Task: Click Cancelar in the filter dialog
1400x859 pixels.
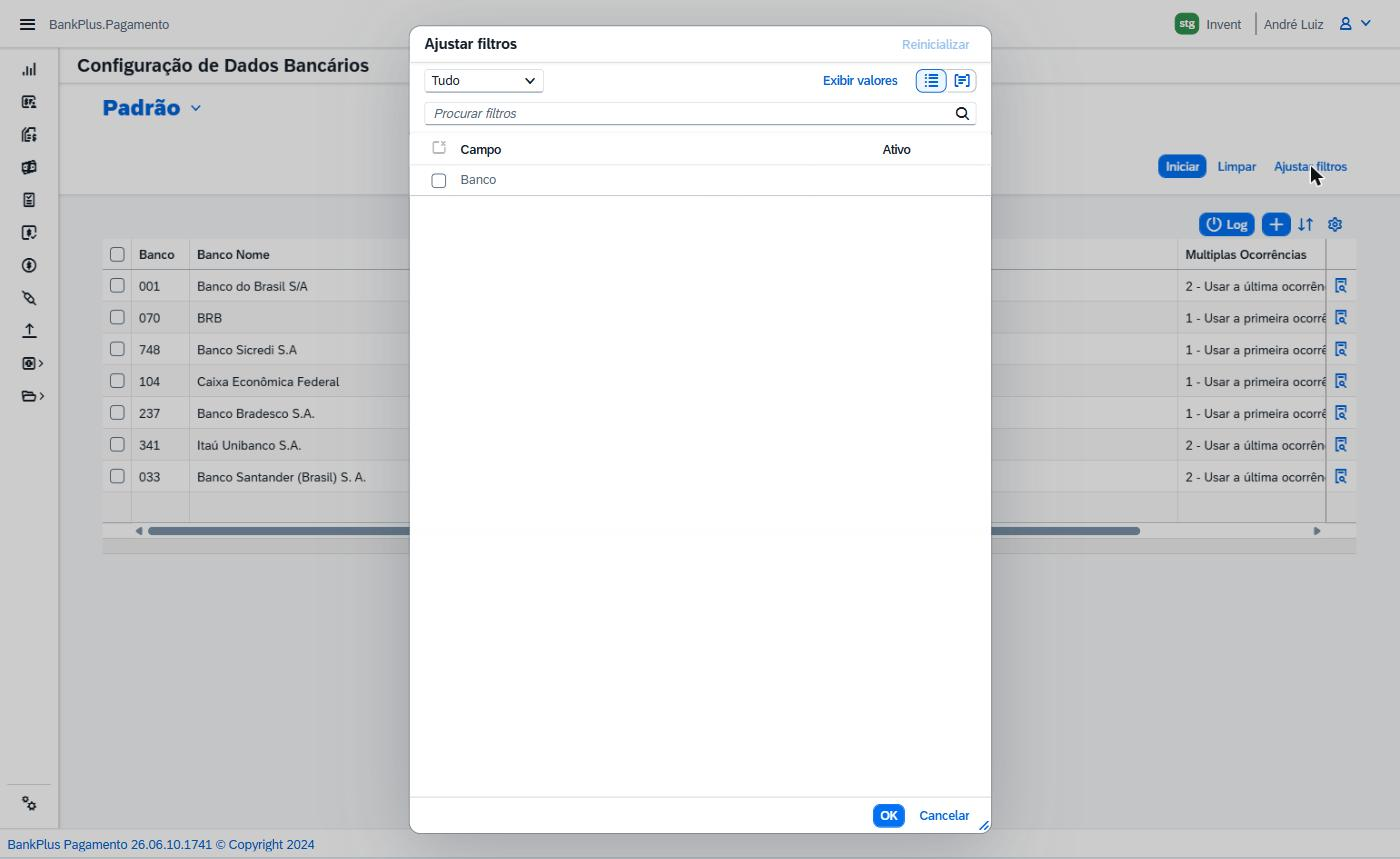Action: tap(944, 816)
